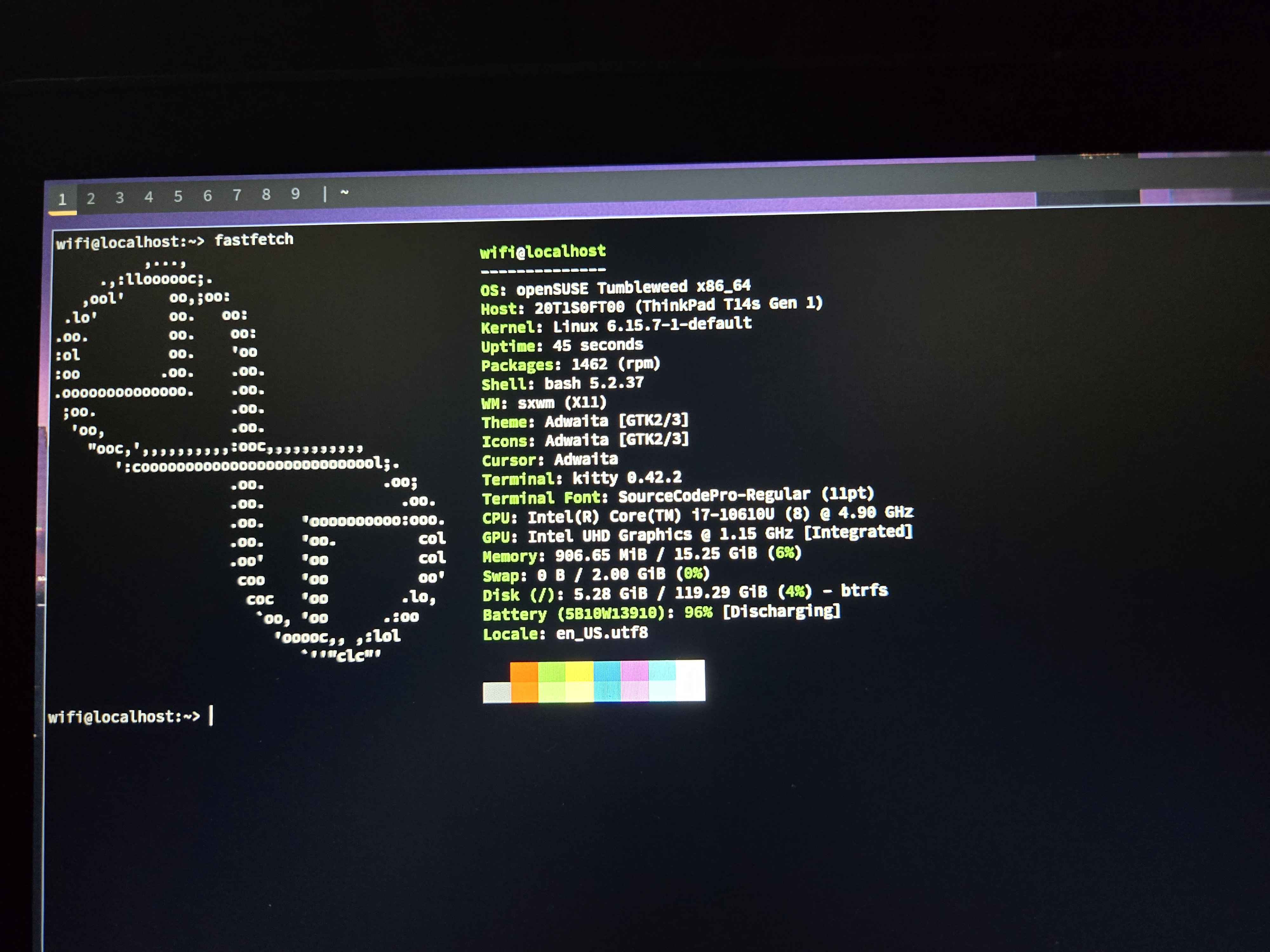Switch to workspace 7 tab

pyautogui.click(x=237, y=195)
